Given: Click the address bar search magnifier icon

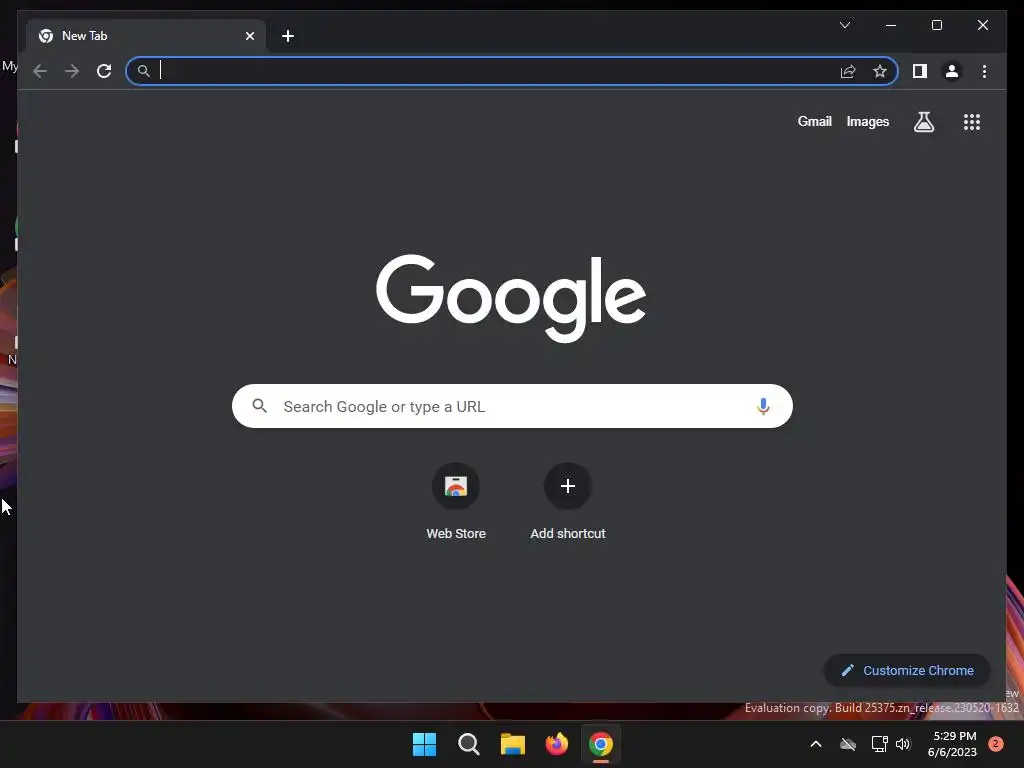Looking at the screenshot, I should (144, 71).
